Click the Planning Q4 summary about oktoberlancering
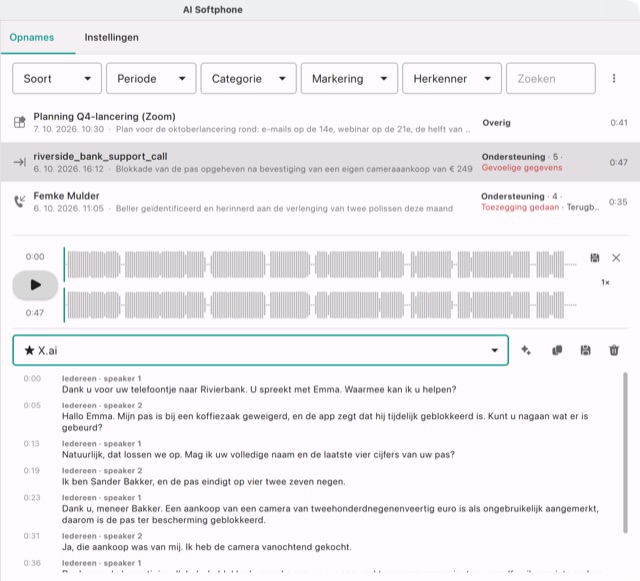 [x=293, y=129]
